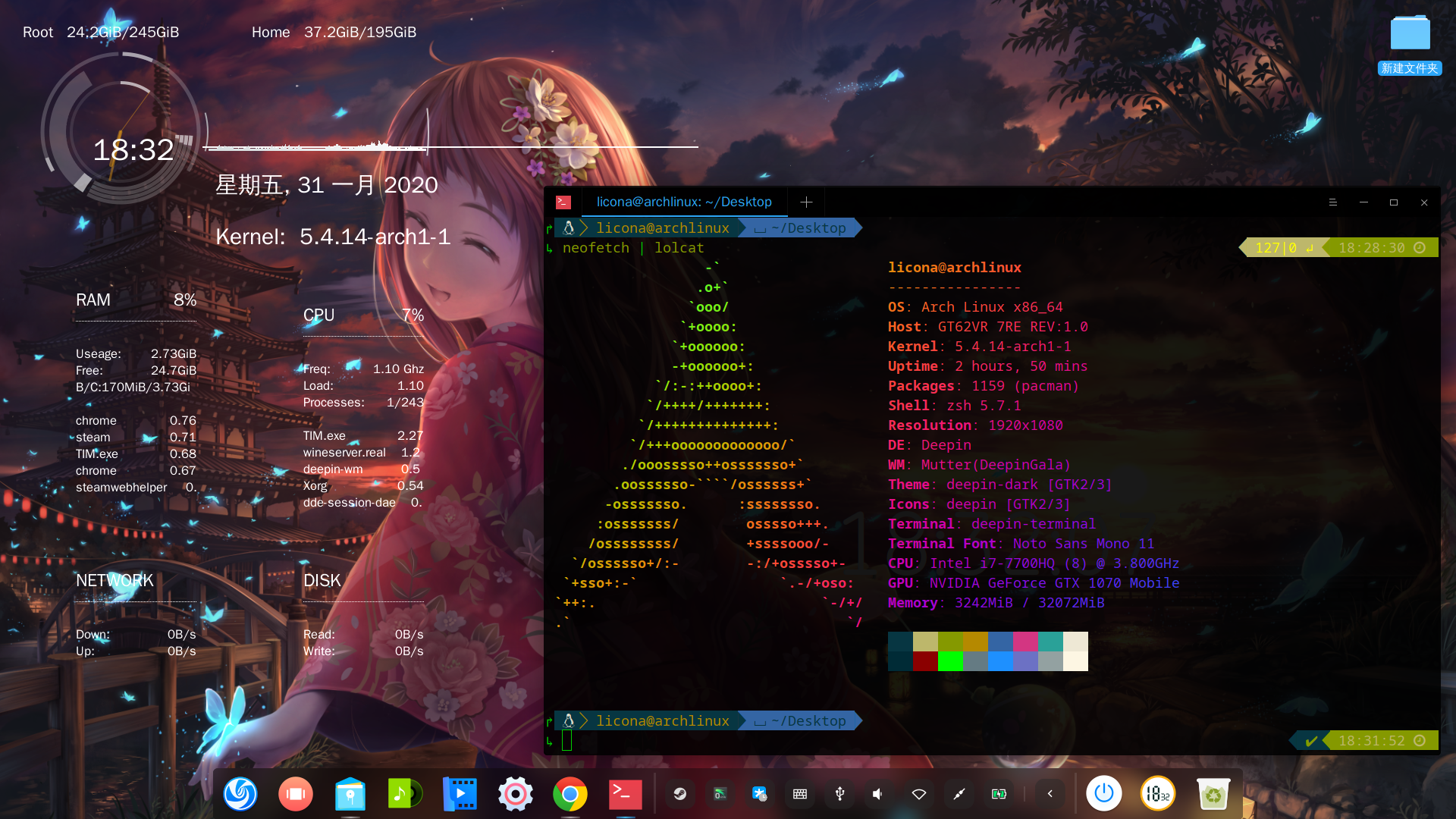Toggle the Wi-Fi network tray icon
The image size is (1456, 819).
point(919,794)
